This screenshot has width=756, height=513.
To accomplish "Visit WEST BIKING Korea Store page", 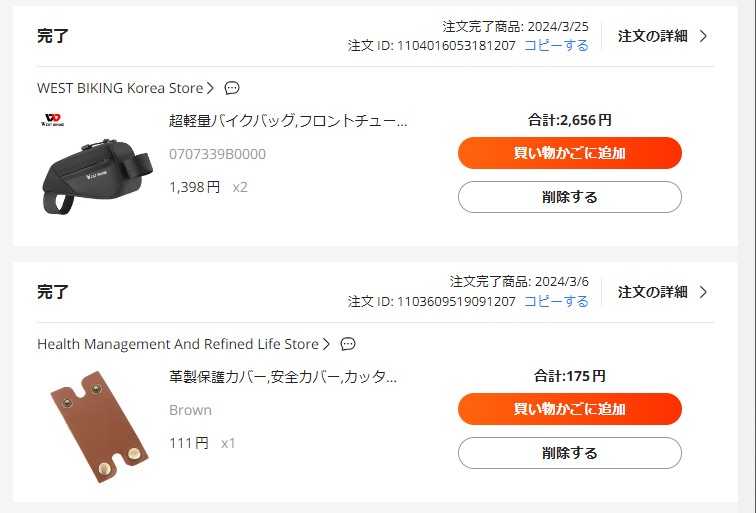I will coord(120,88).
